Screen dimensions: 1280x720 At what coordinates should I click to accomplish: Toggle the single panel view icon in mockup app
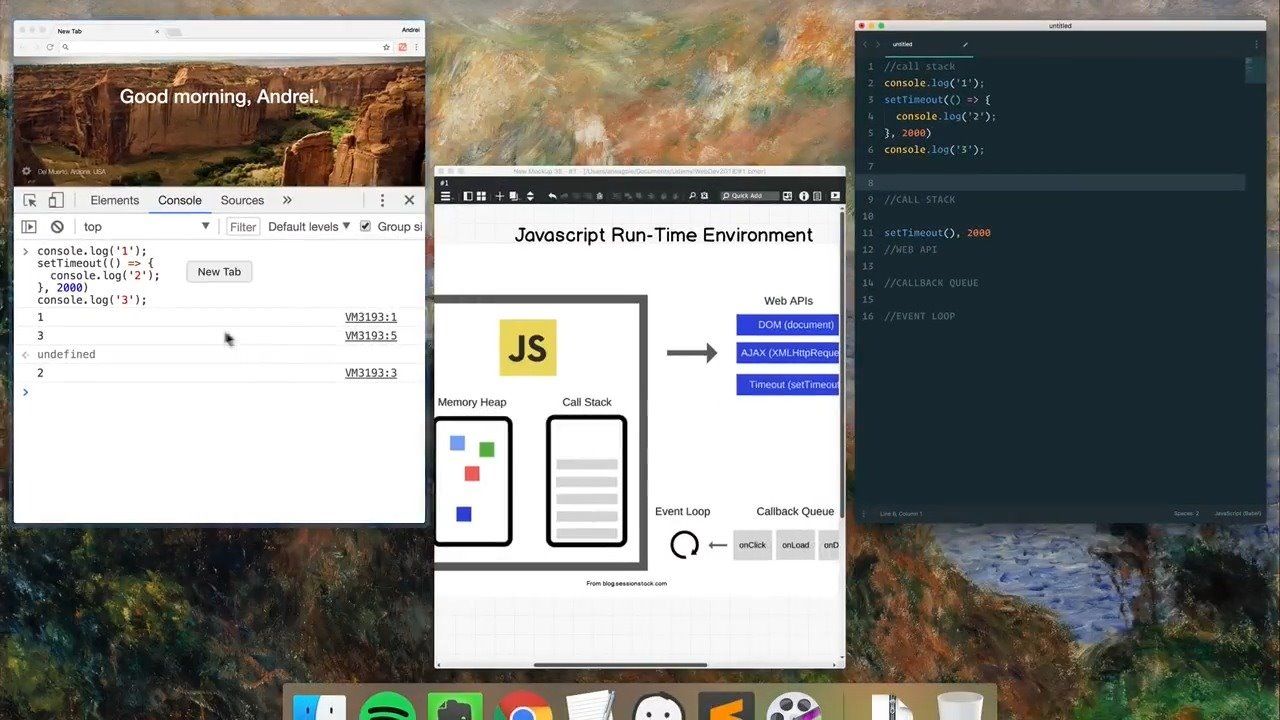(x=468, y=196)
